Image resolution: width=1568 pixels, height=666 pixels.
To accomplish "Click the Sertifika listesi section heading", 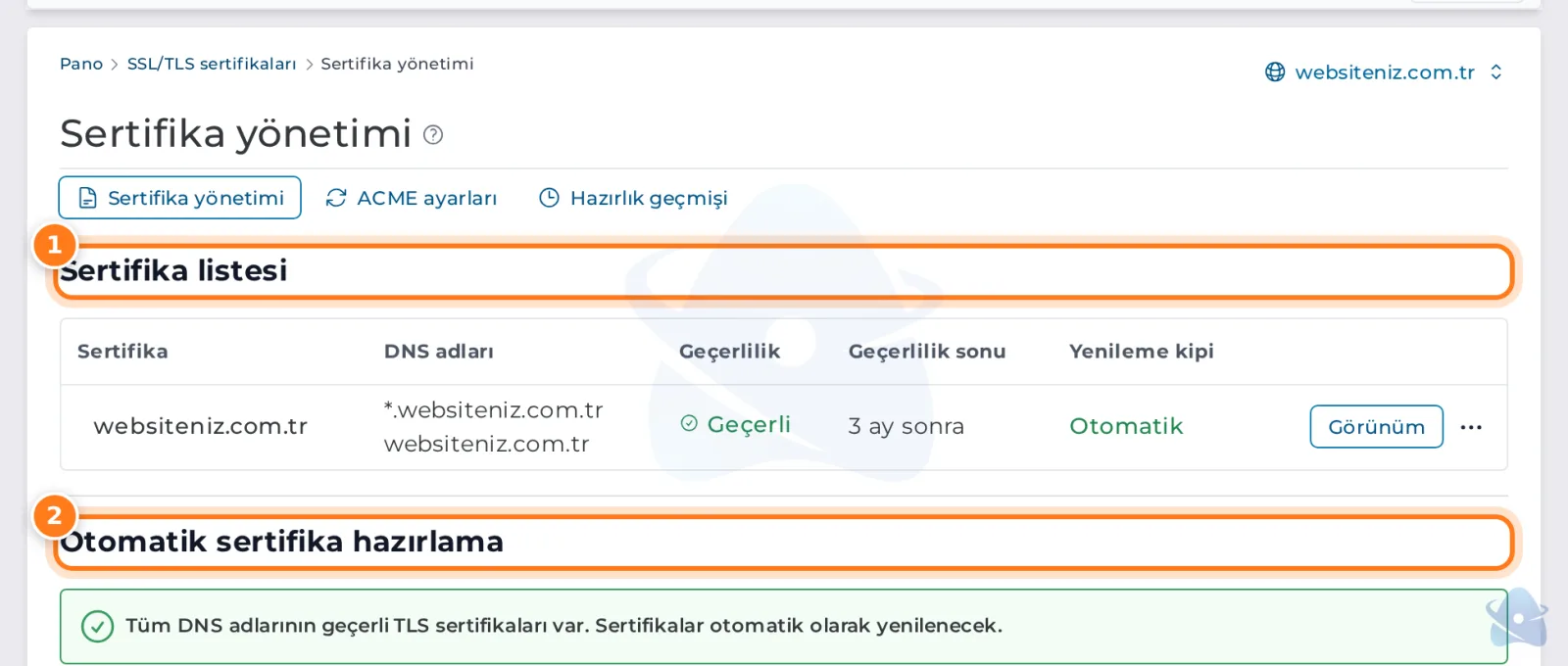I will pyautogui.click(x=173, y=271).
